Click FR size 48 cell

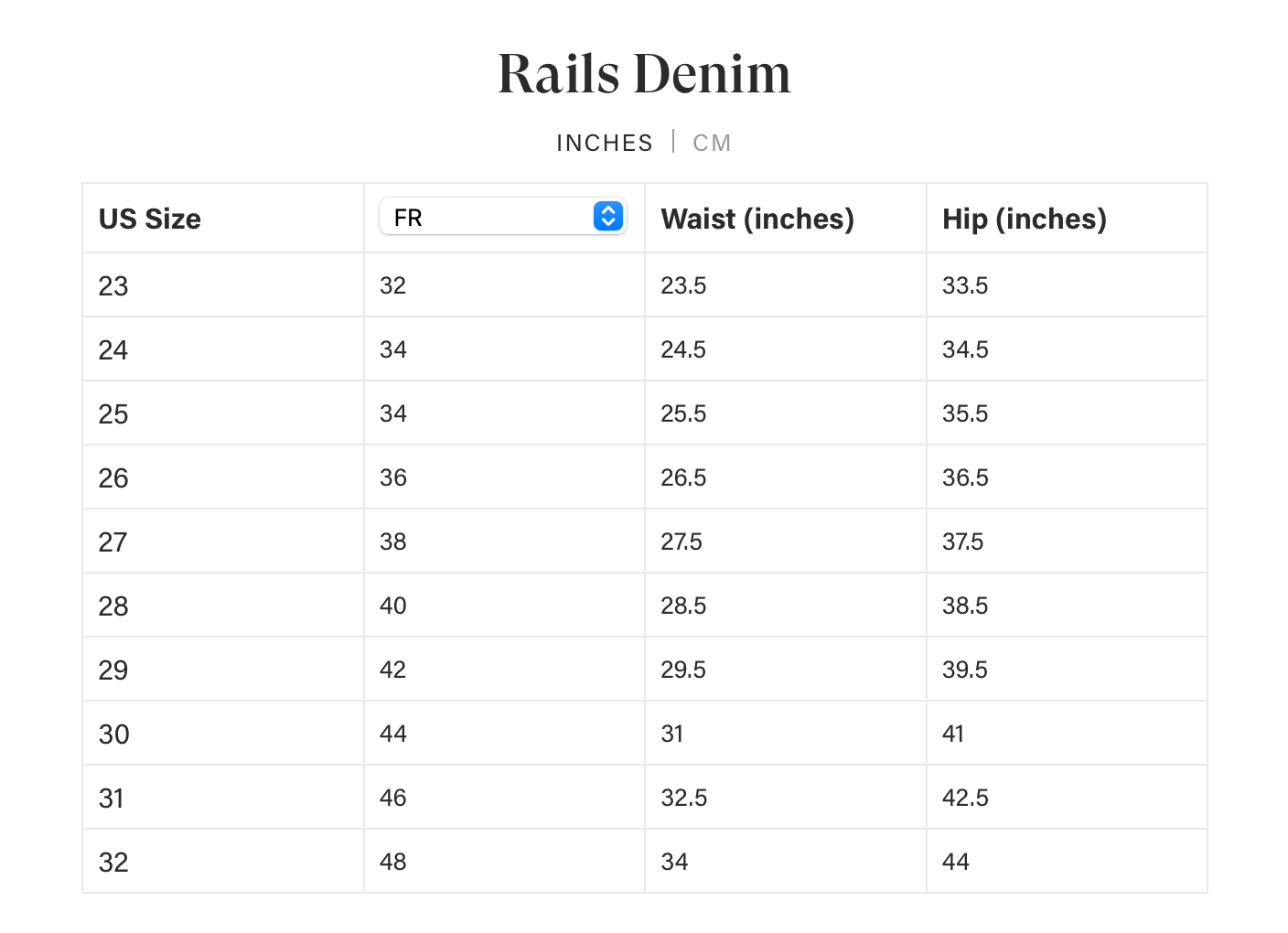coord(393,862)
